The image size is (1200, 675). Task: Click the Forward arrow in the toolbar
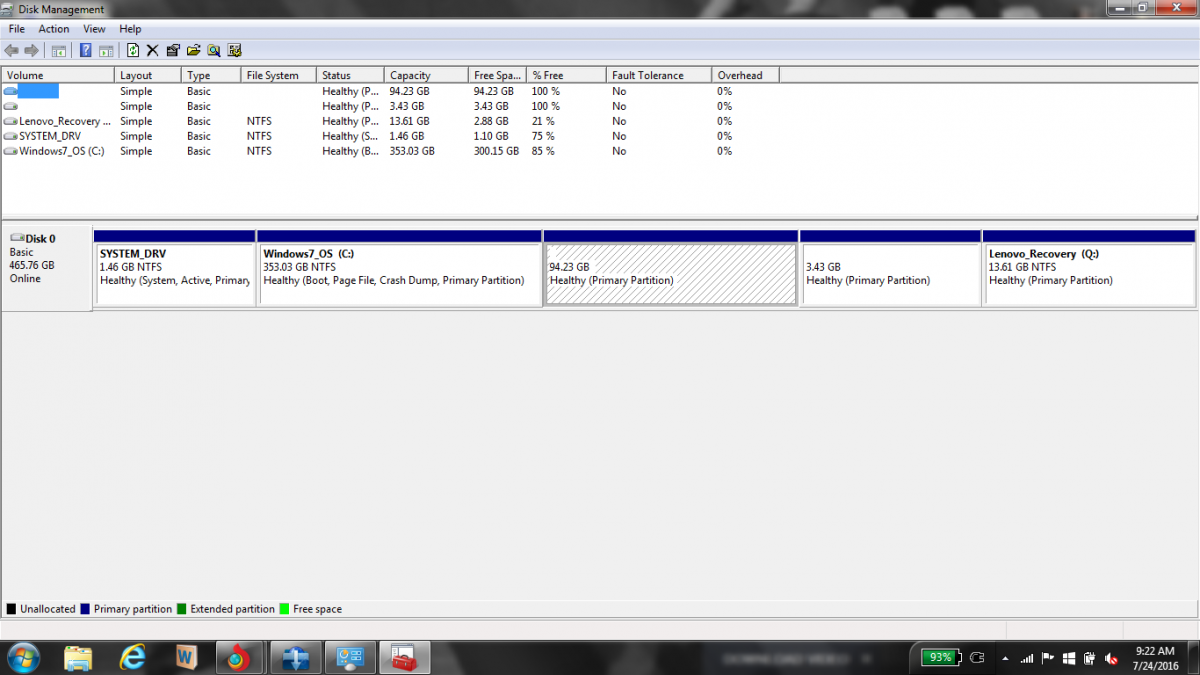31,50
